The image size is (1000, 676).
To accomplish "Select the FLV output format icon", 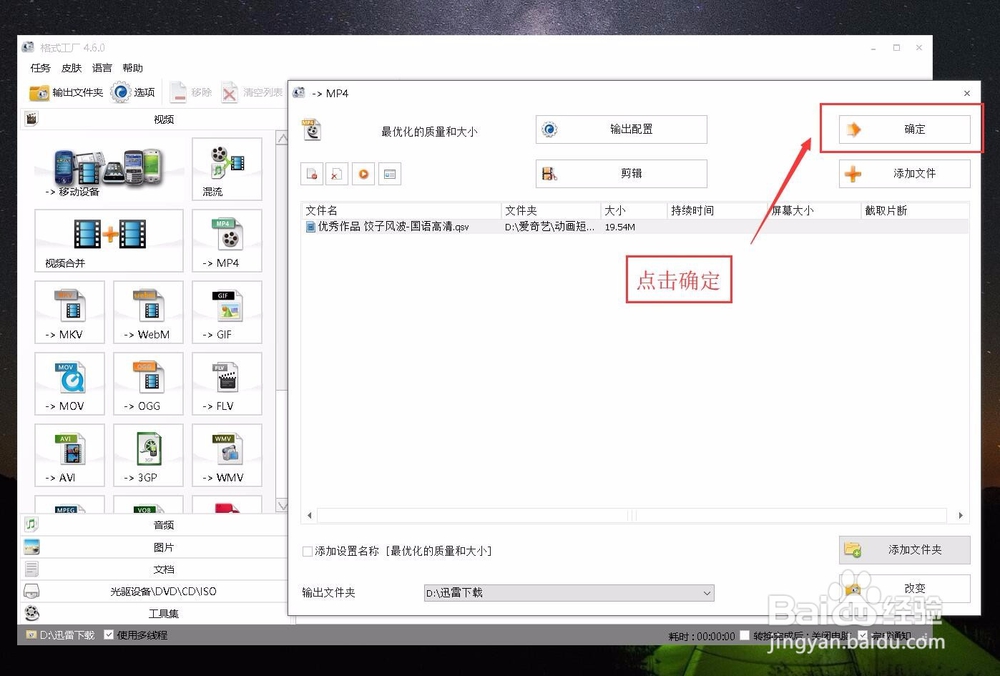I will click(x=227, y=383).
